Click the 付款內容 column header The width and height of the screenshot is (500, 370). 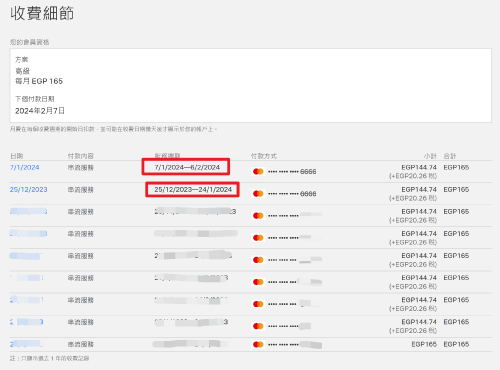coord(81,156)
